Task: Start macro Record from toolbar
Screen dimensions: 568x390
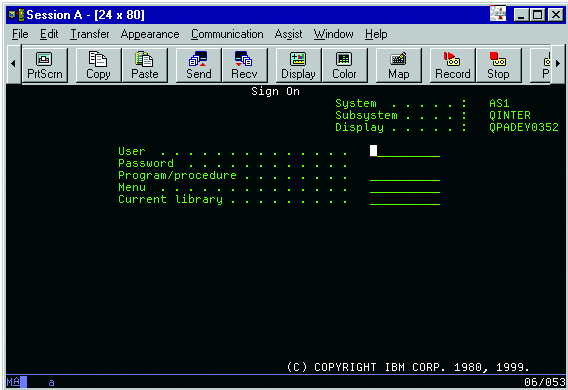Action: tap(452, 66)
